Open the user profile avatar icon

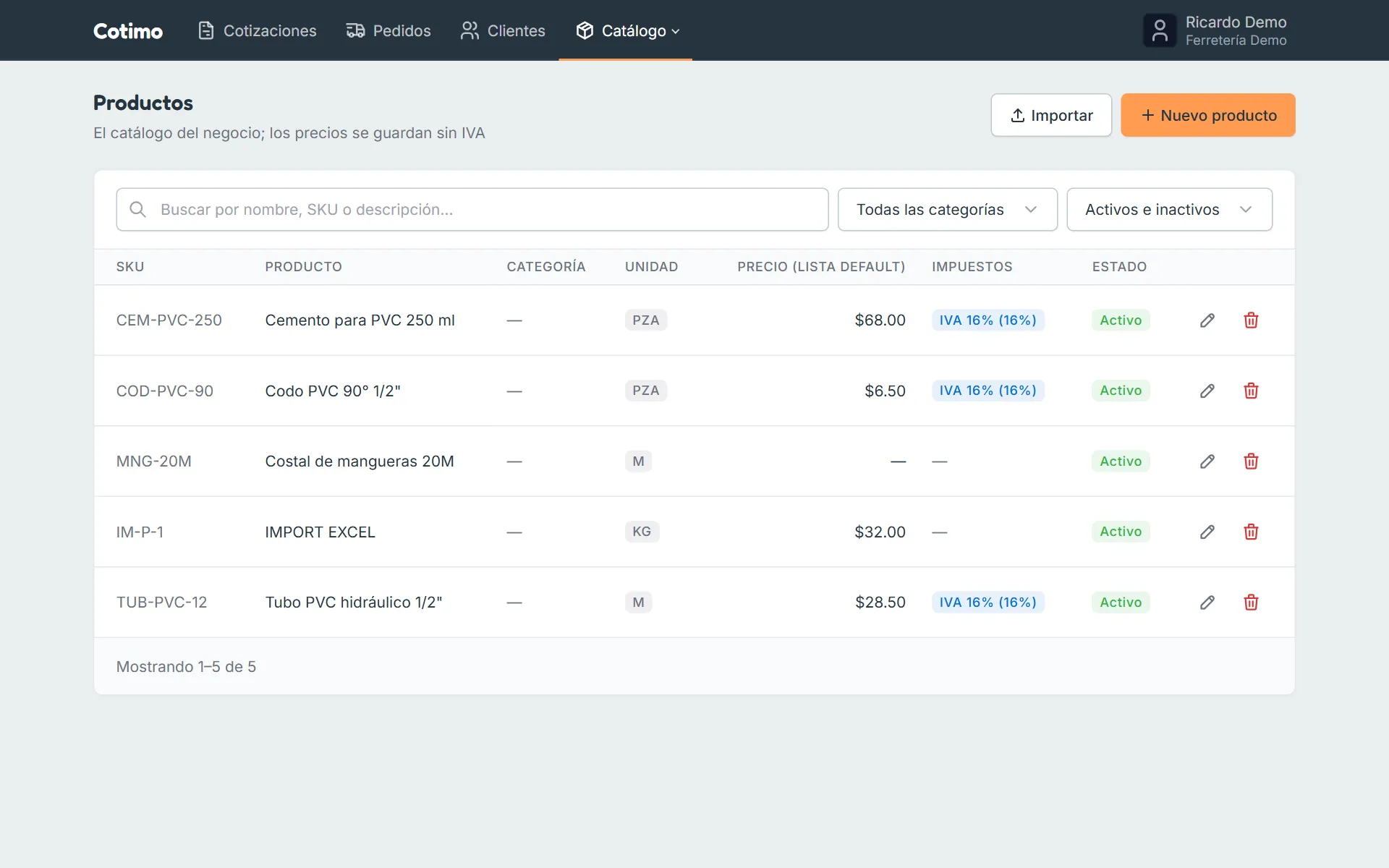point(1160,30)
